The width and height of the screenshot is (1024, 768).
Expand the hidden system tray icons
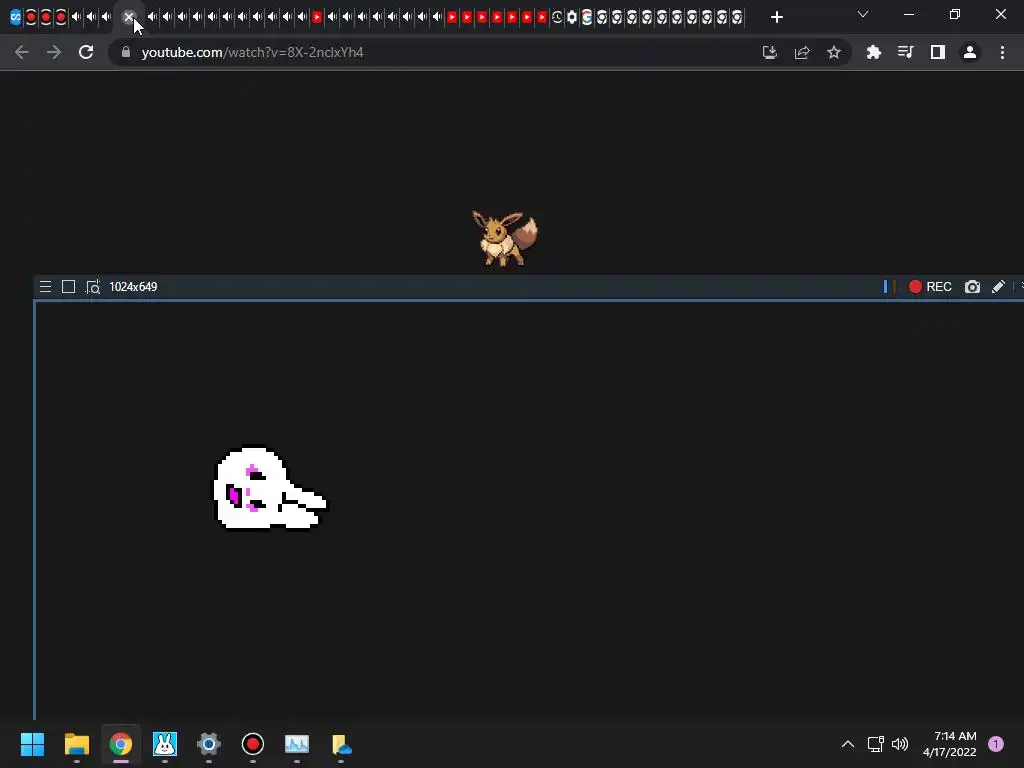pyautogui.click(x=848, y=744)
